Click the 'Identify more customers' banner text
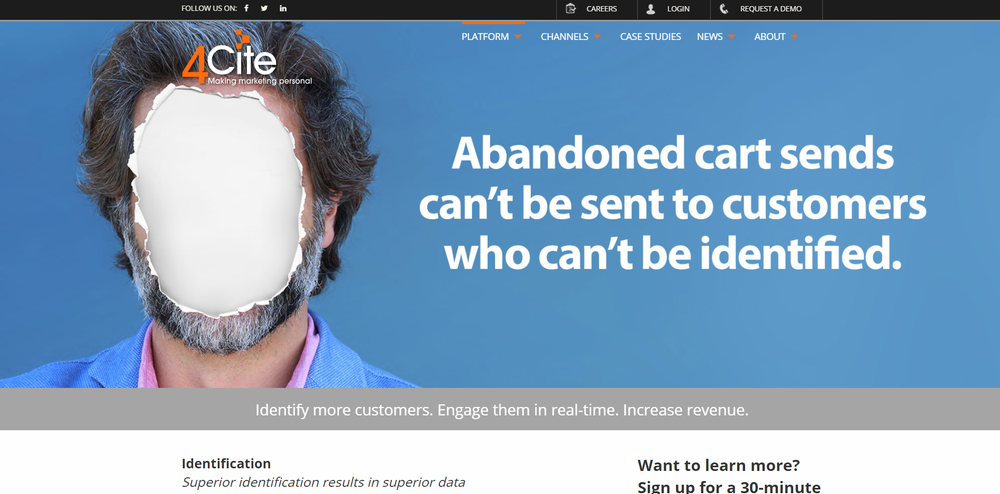This screenshot has height=494, width=1000. coord(502,410)
